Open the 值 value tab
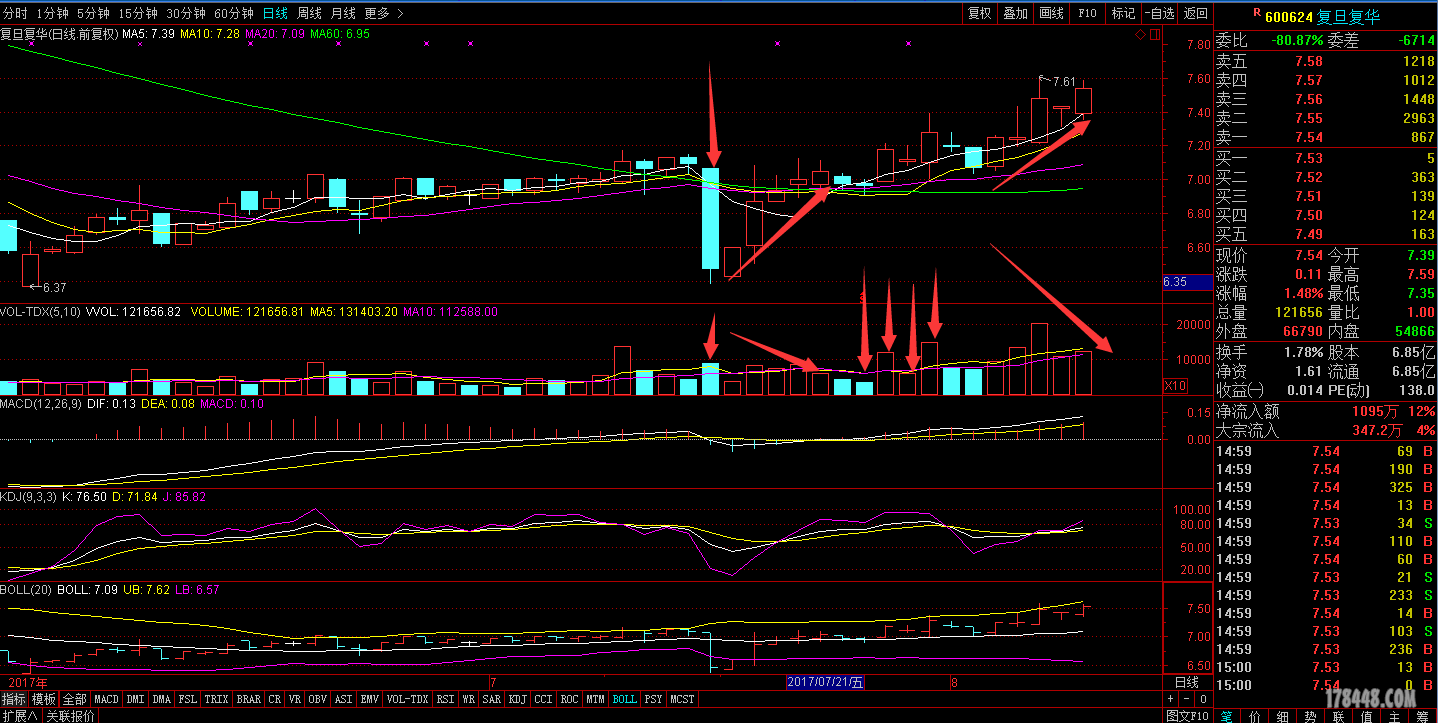 tap(1366, 716)
